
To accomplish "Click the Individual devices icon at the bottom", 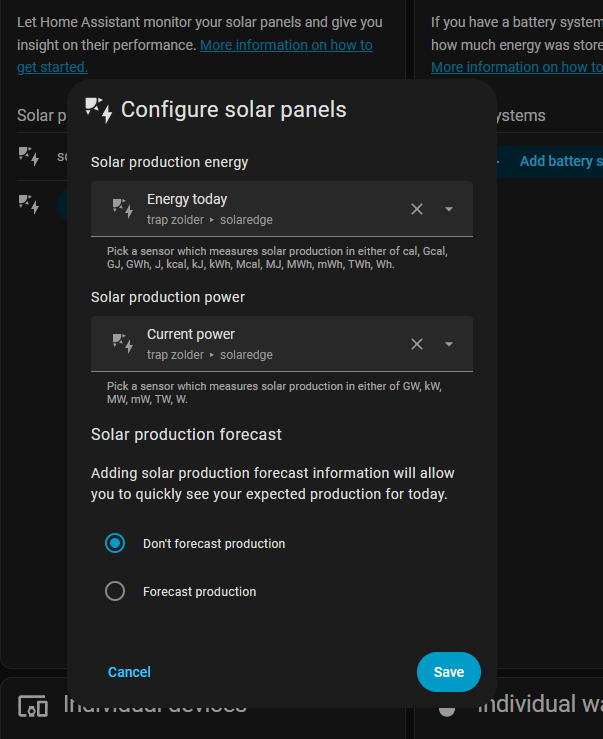I will click(x=33, y=707).
